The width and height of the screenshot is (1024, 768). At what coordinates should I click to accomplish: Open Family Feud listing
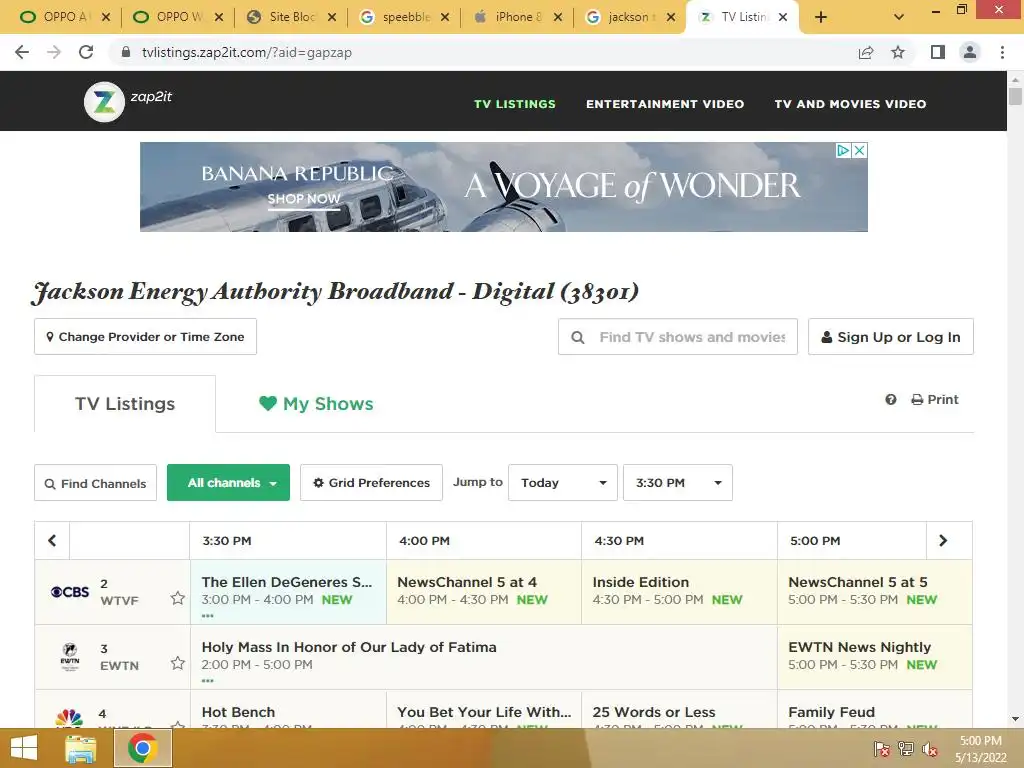831,712
